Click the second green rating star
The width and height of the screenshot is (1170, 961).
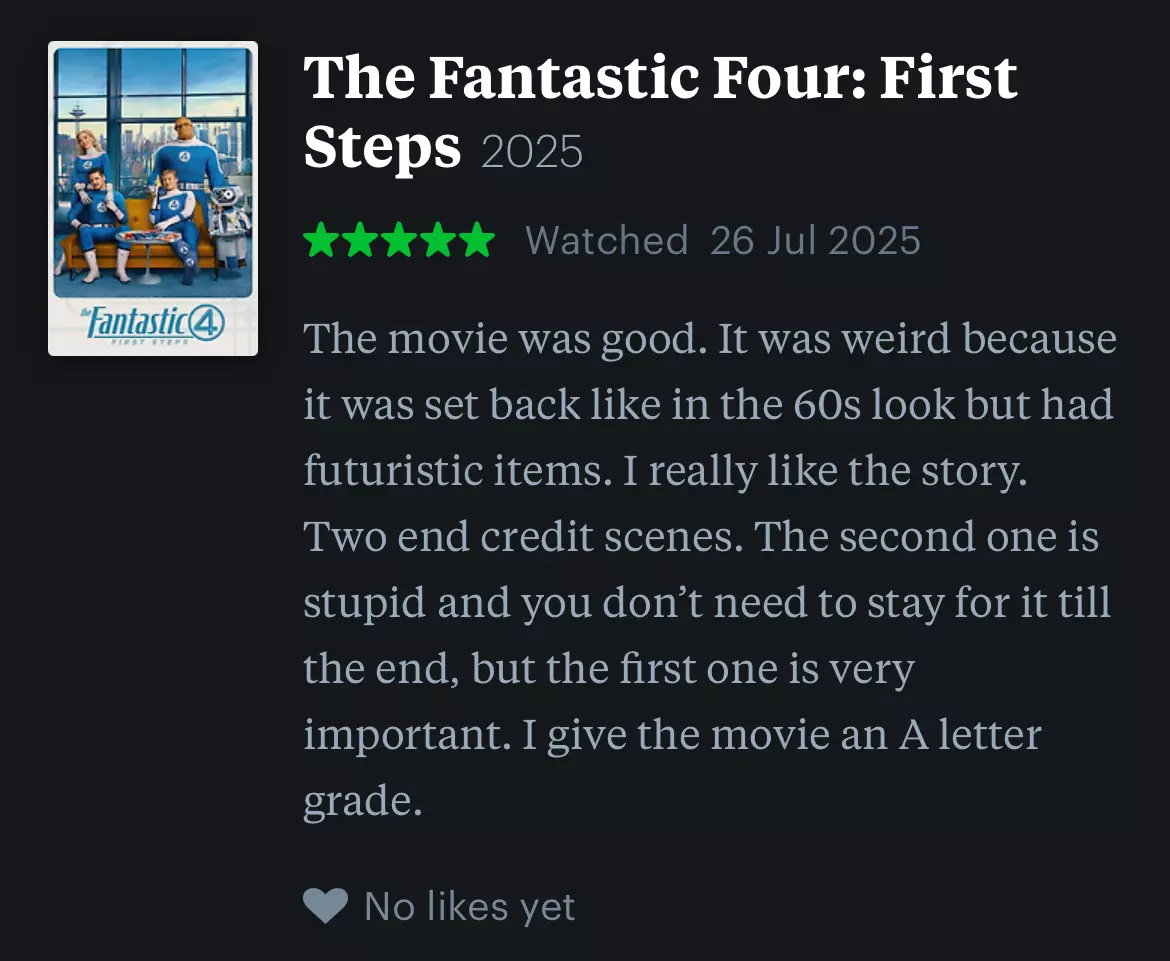point(360,240)
